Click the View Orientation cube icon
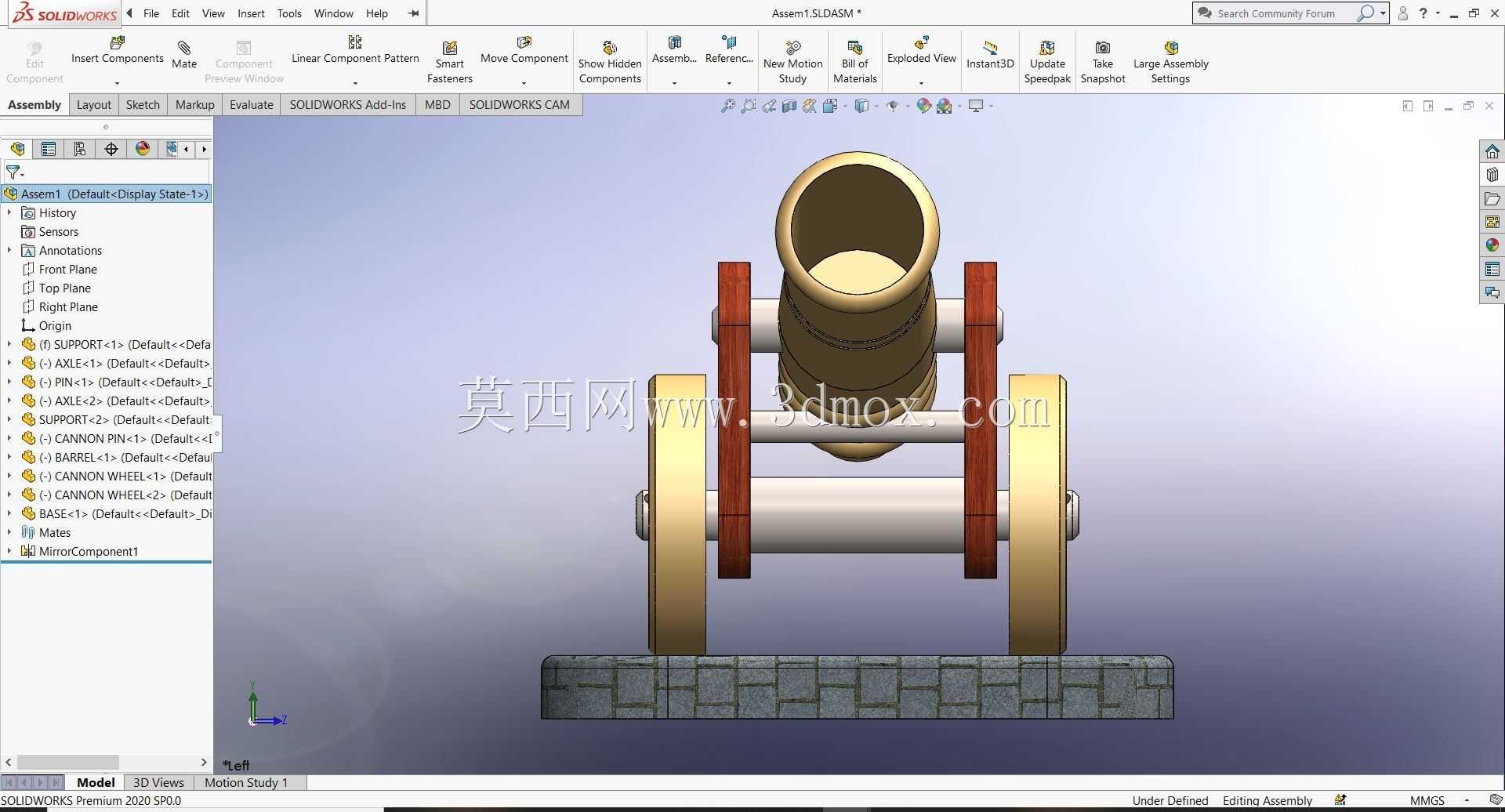1505x812 pixels. pos(831,106)
